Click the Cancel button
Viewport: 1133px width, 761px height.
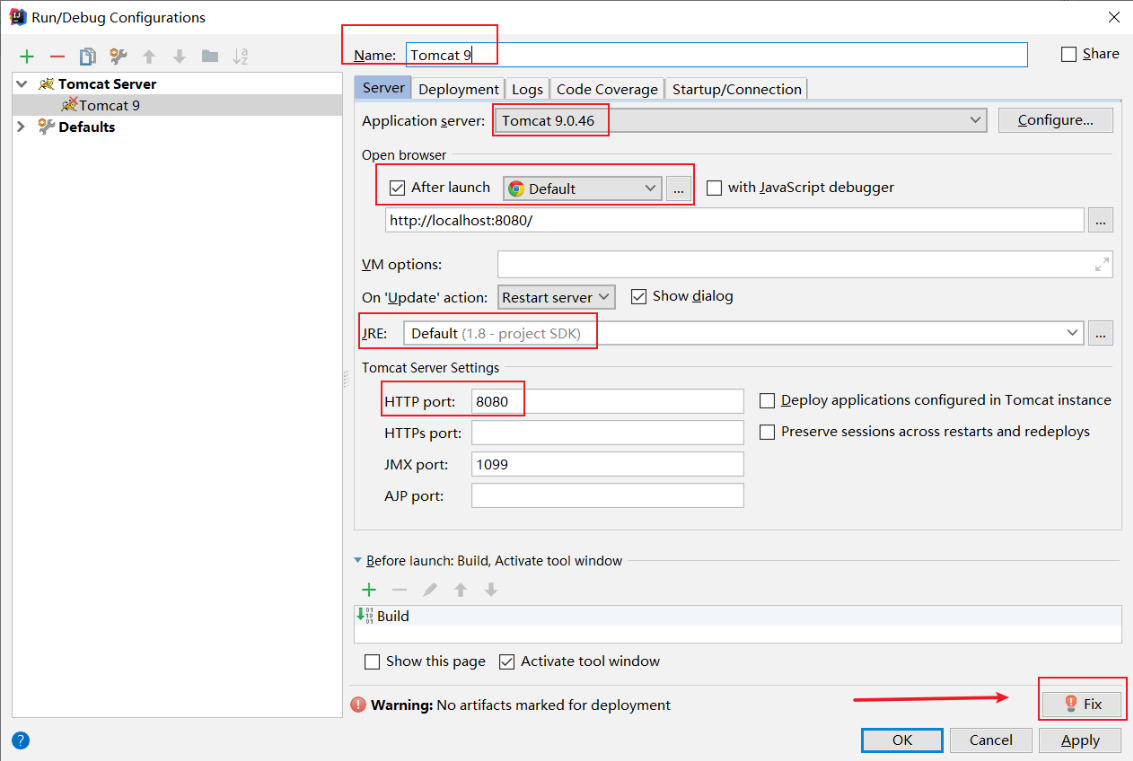pyautogui.click(x=991, y=740)
